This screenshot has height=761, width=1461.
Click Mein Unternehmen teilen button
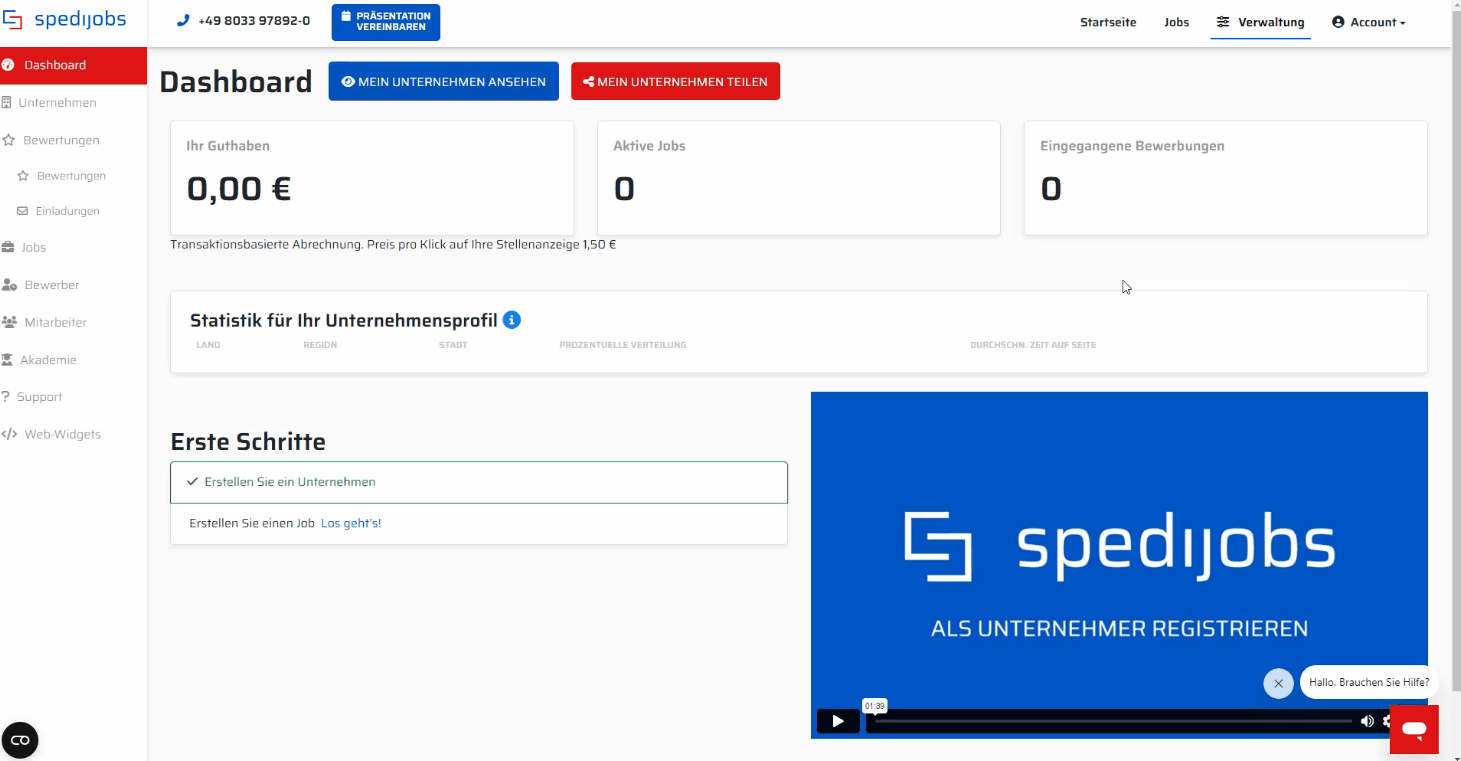point(675,81)
